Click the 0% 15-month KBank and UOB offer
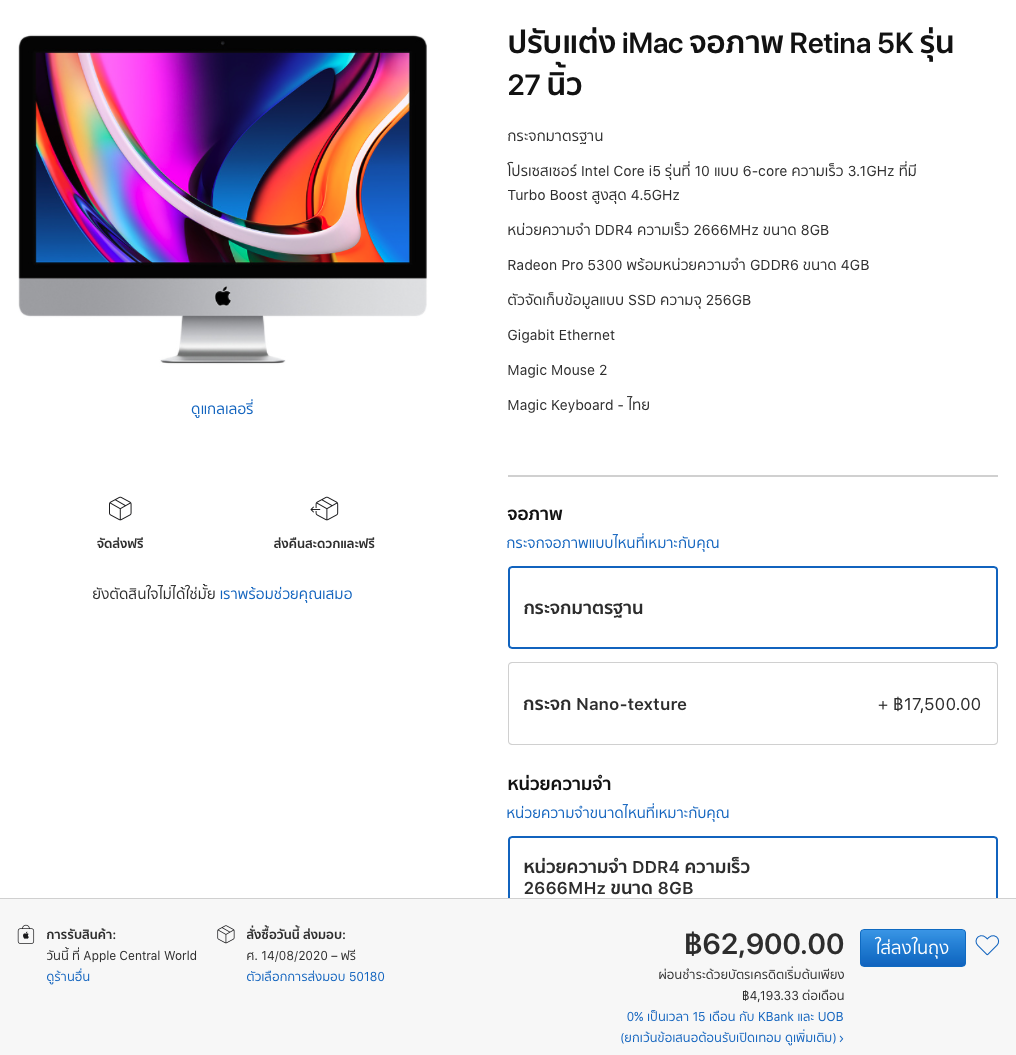The image size is (1016, 1055). coord(735,1017)
